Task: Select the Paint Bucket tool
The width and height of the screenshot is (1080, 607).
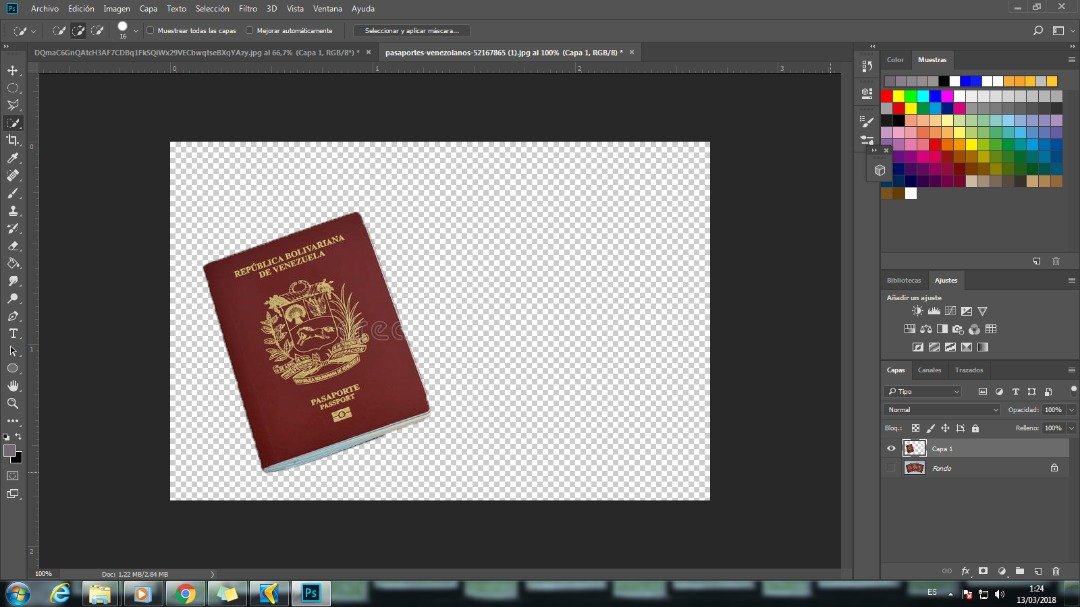Action: click(13, 263)
